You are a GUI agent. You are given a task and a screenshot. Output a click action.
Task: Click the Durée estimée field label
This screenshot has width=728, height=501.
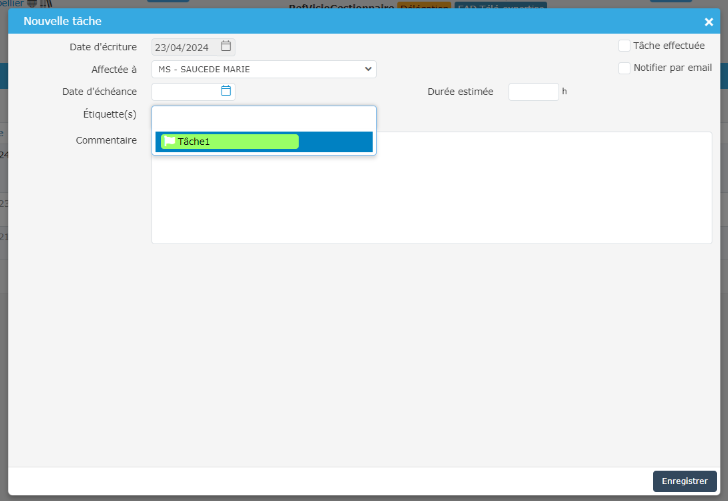(x=460, y=91)
